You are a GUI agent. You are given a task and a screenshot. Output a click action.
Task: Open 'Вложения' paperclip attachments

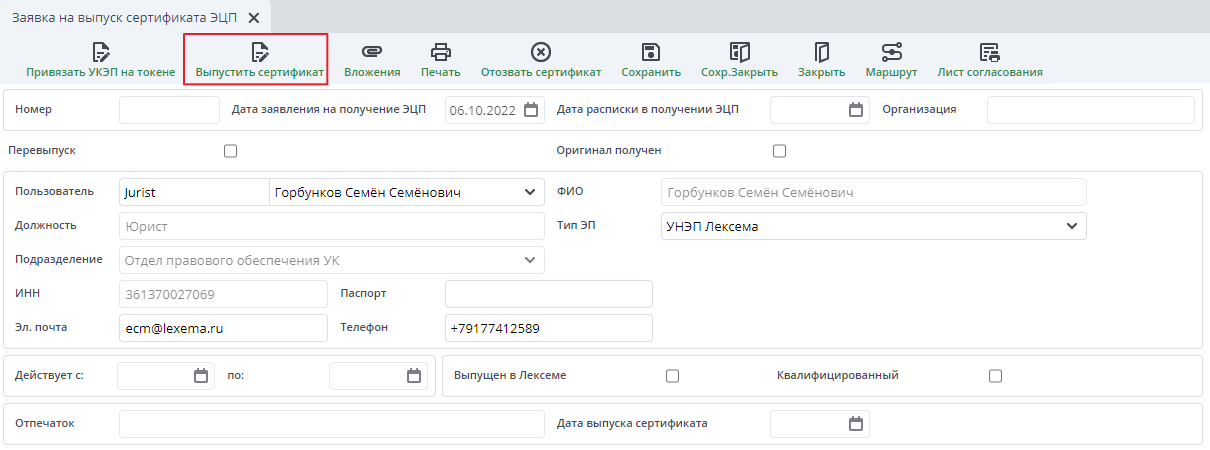point(372,52)
